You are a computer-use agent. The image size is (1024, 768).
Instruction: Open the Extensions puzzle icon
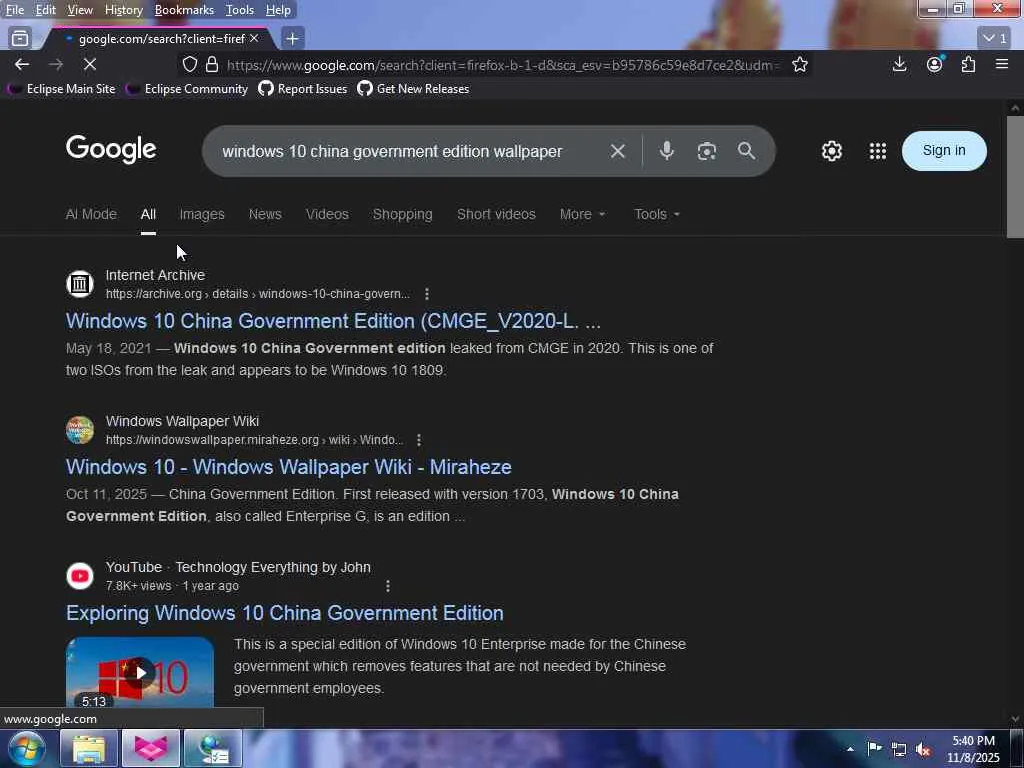click(x=968, y=64)
